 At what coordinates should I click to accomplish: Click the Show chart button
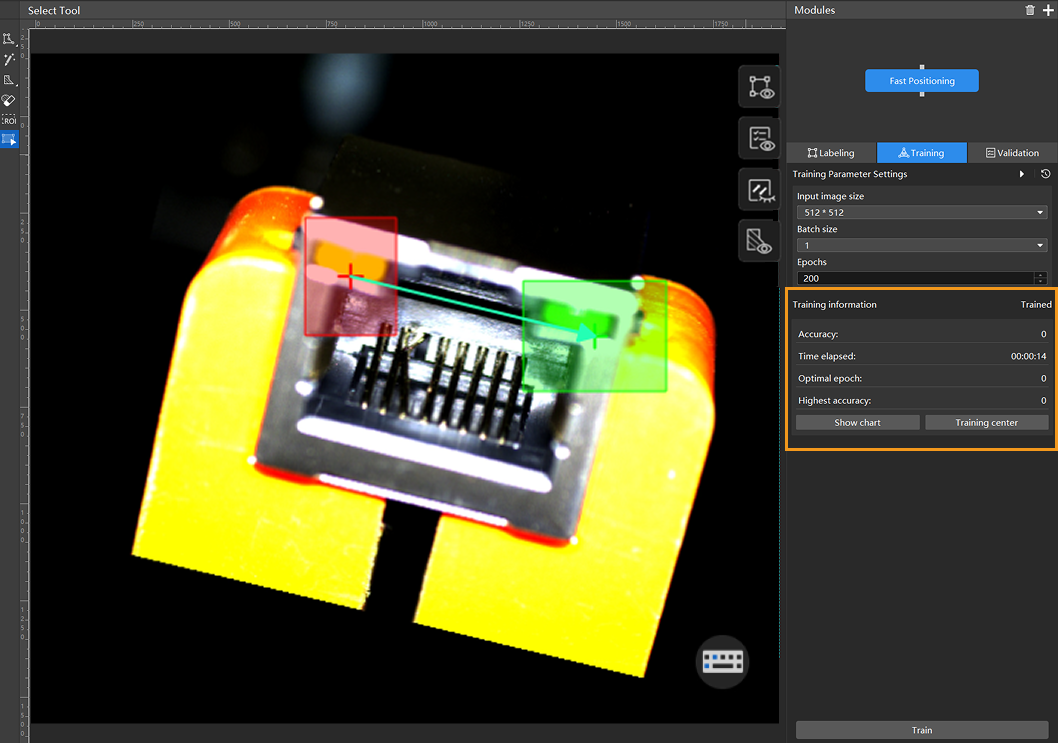click(857, 423)
